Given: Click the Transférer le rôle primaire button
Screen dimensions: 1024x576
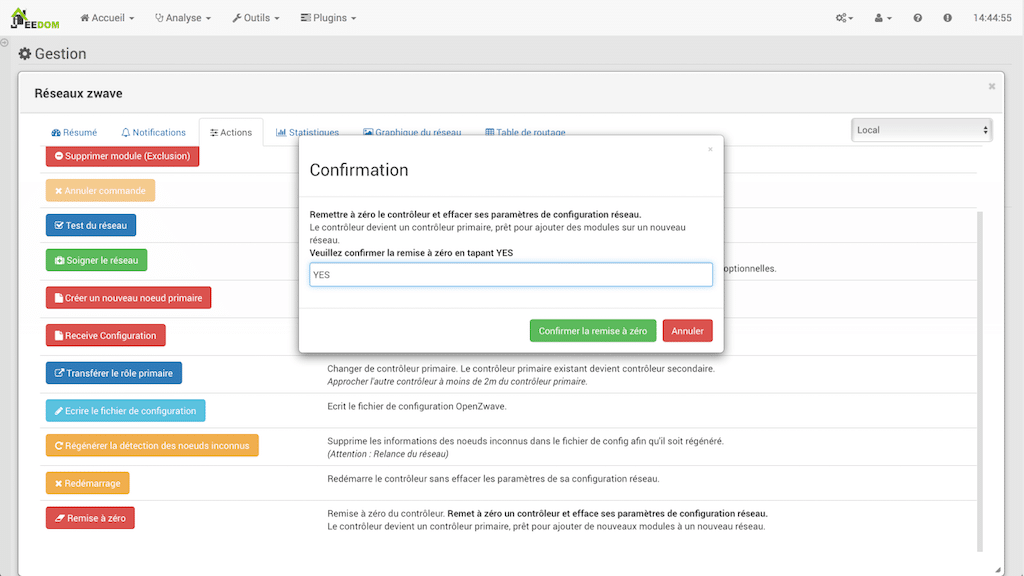Looking at the screenshot, I should tap(113, 373).
